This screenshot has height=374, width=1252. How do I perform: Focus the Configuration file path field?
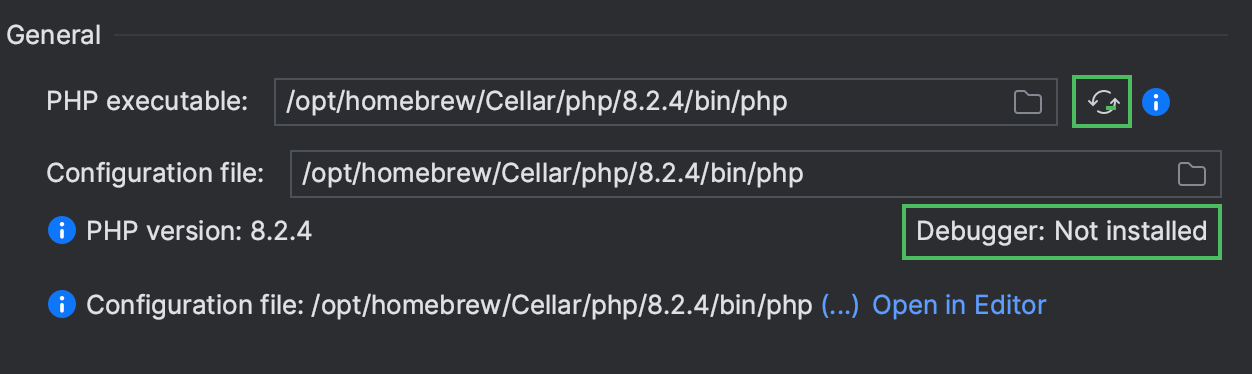pos(755,174)
